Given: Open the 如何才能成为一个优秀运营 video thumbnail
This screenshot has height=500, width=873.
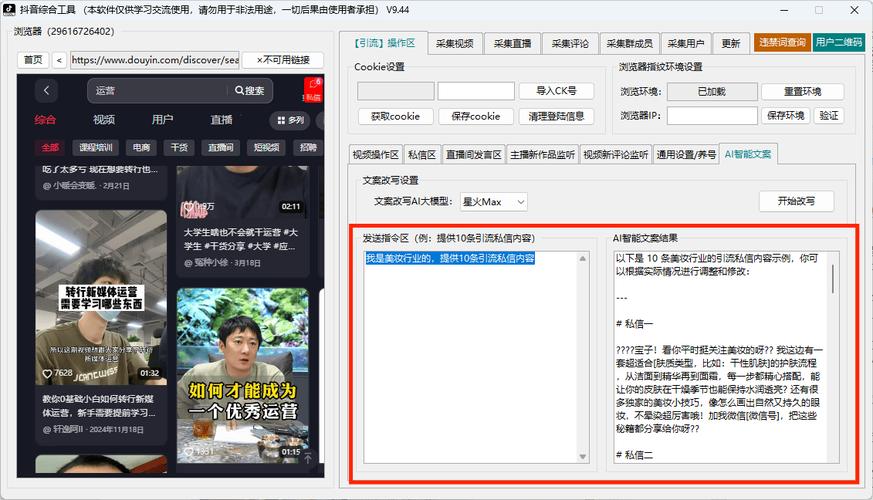Looking at the screenshot, I should click(x=243, y=375).
